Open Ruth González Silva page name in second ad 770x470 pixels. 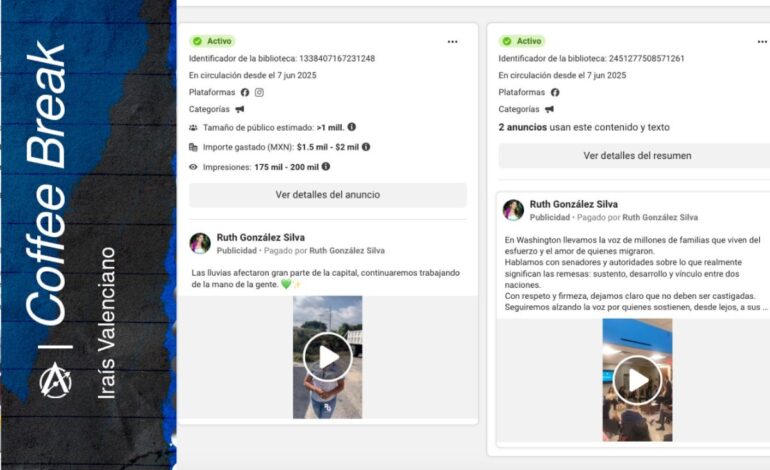574,204
